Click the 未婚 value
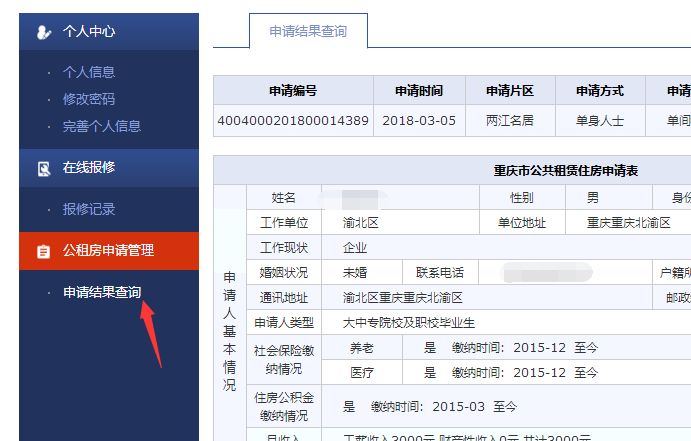The width and height of the screenshot is (691, 441). coord(355,273)
